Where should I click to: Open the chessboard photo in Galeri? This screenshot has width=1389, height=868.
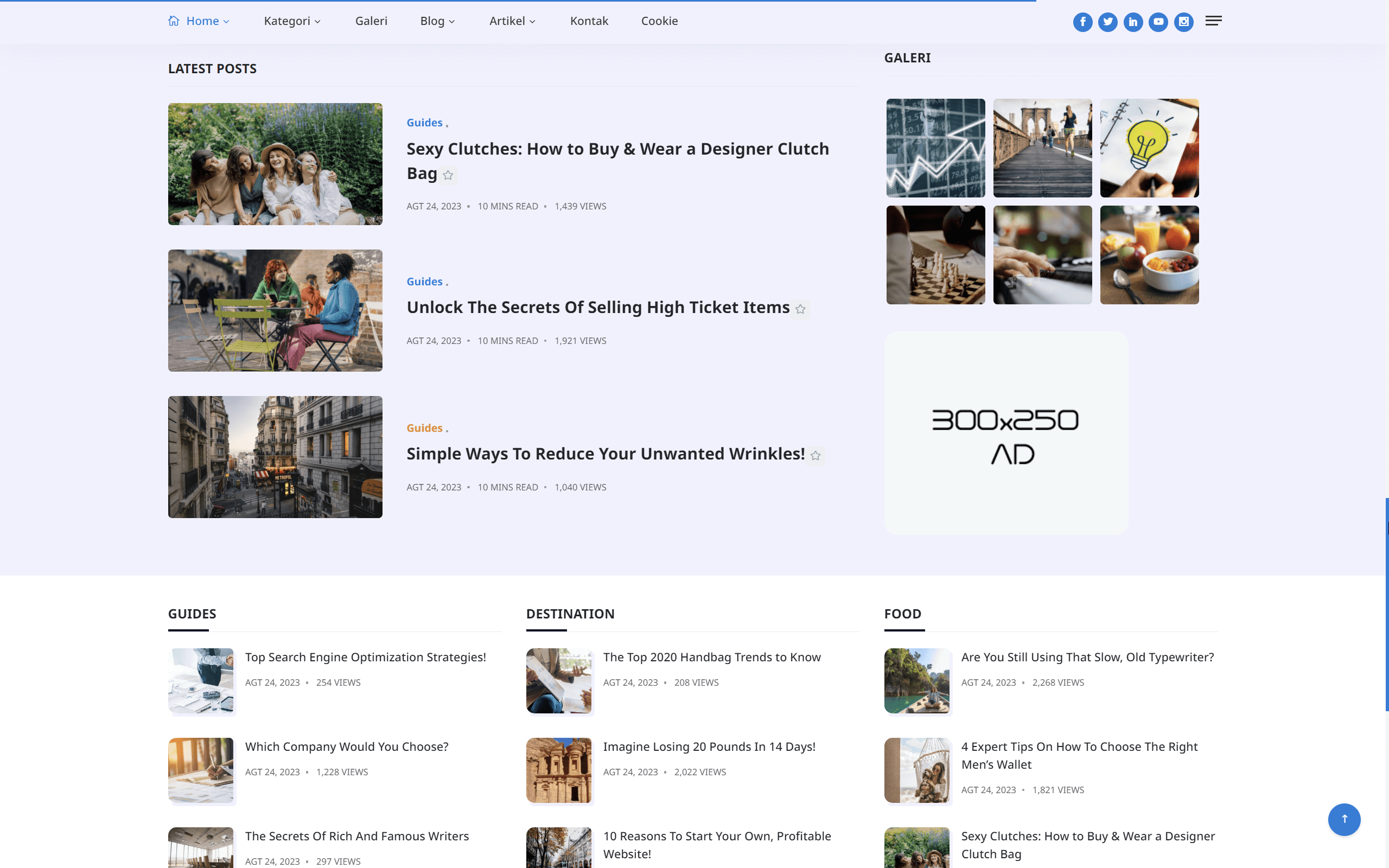click(935, 255)
